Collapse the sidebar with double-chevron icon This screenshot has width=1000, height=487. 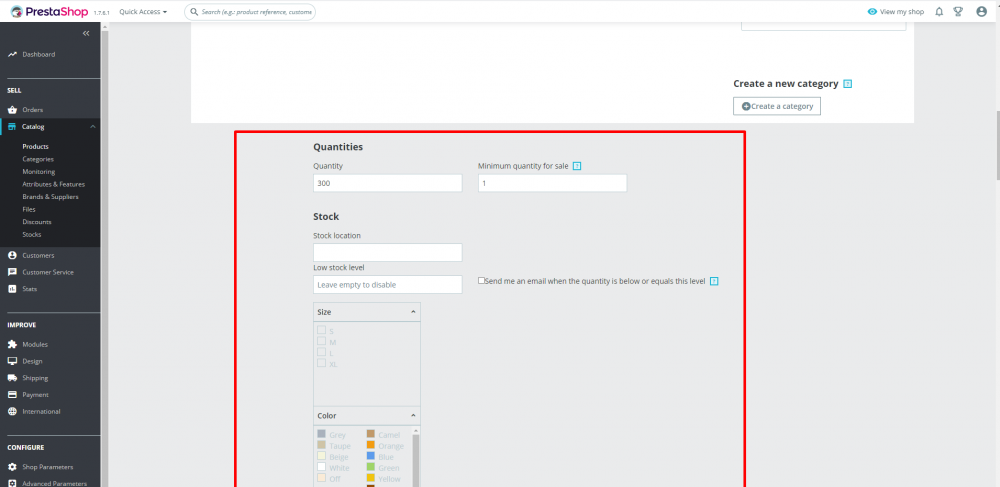[x=86, y=33]
